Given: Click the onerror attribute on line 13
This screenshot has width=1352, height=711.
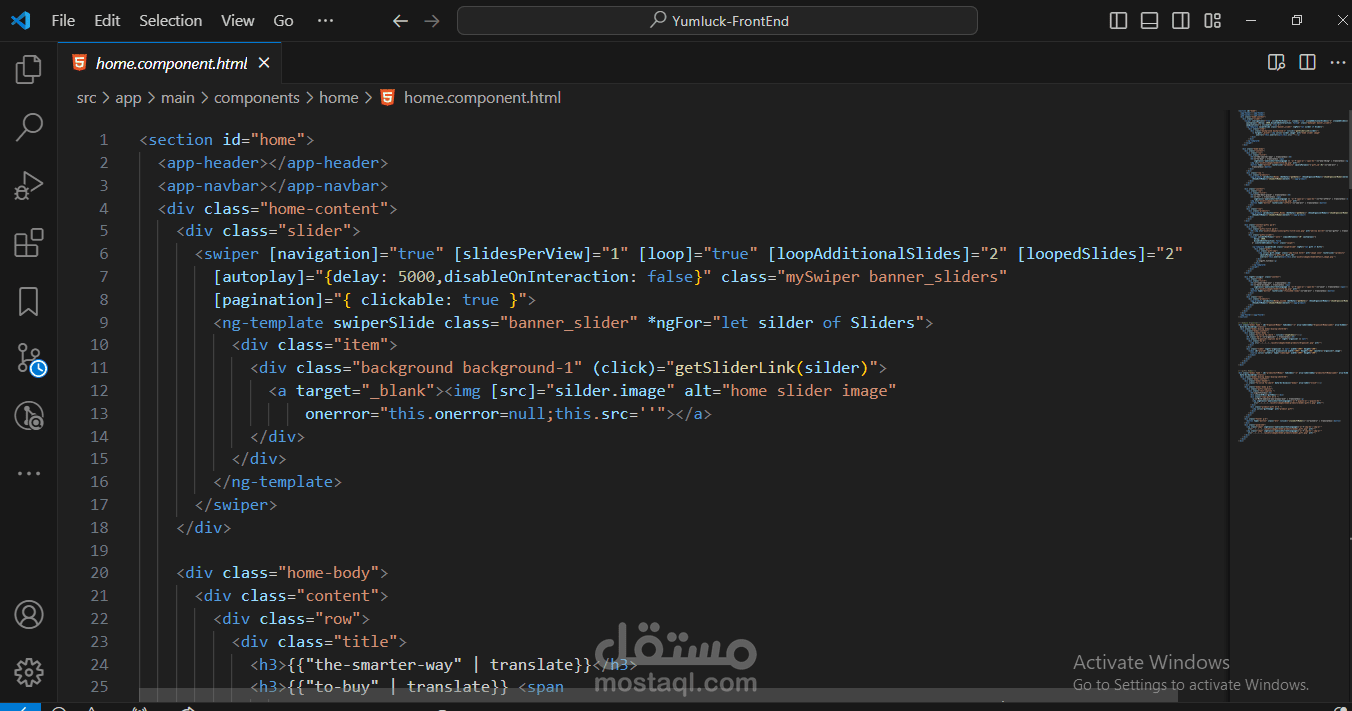Looking at the screenshot, I should (337, 414).
